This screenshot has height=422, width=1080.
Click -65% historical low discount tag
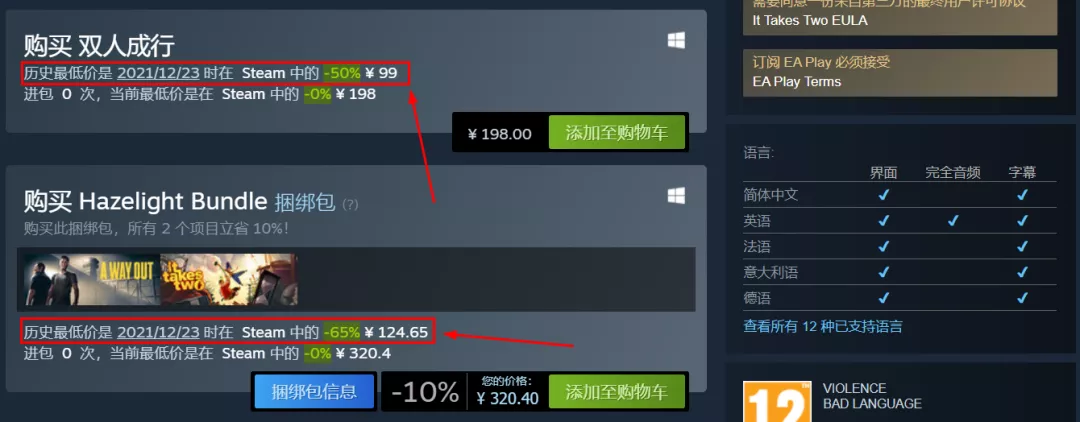[342, 333]
